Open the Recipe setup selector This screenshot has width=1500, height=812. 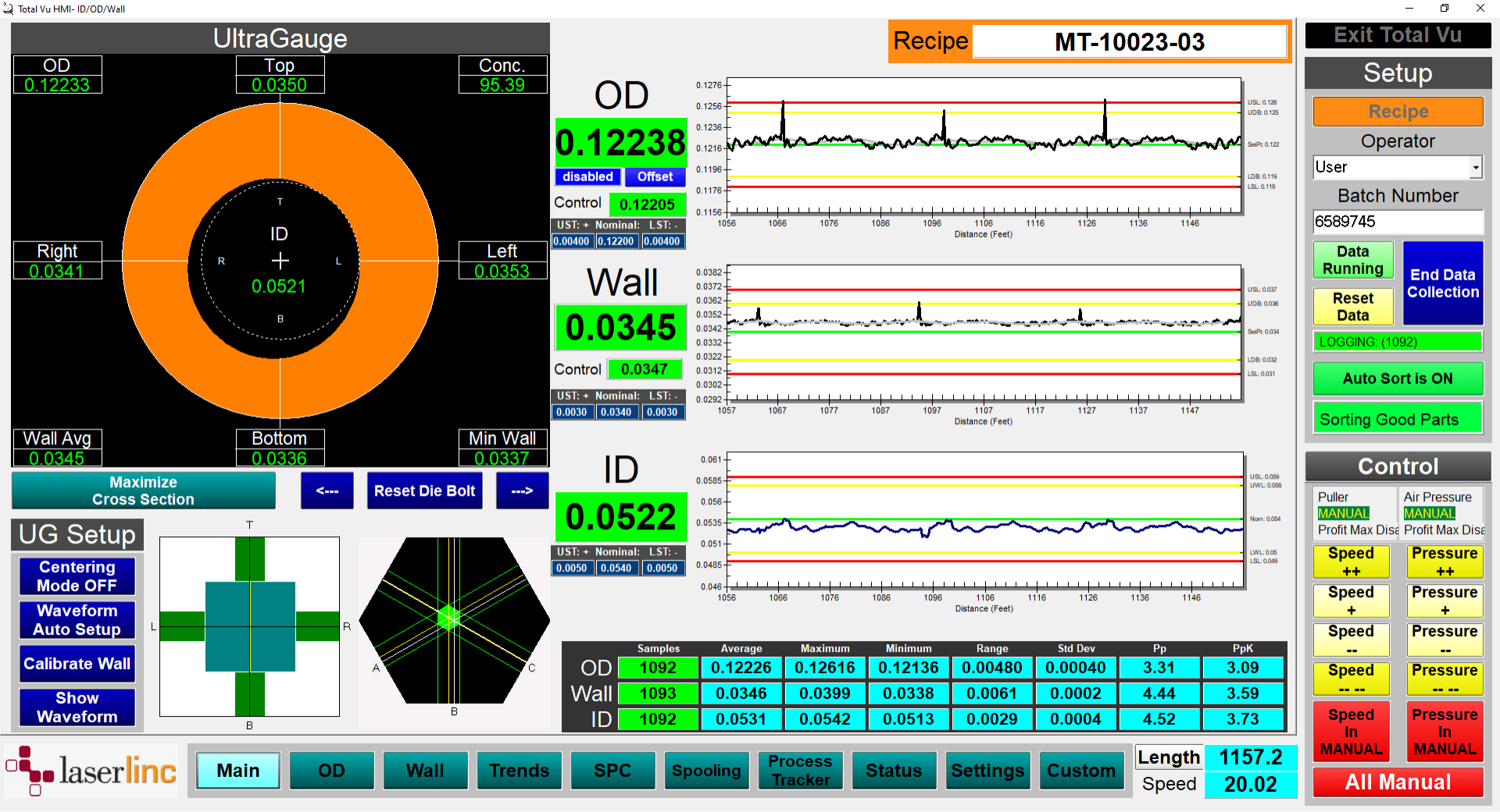(1398, 112)
